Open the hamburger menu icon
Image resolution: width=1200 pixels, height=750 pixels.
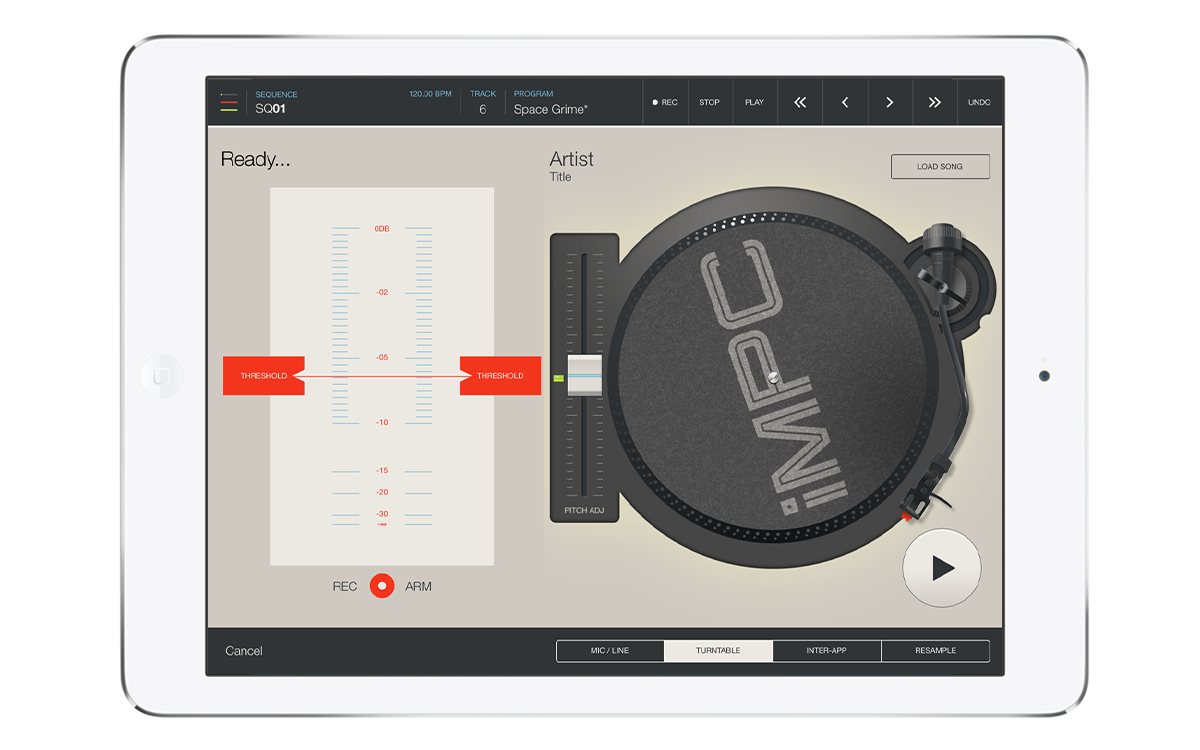pos(229,102)
